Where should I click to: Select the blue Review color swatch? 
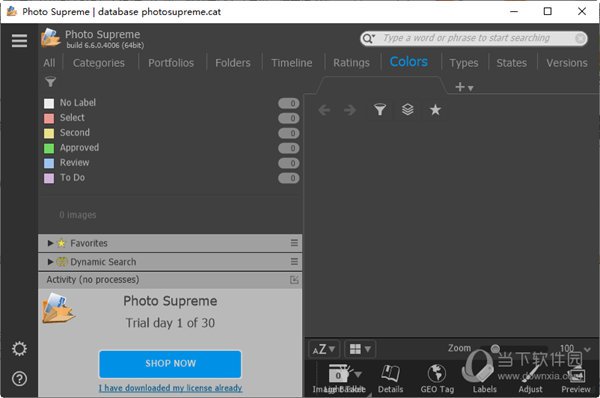[x=49, y=163]
